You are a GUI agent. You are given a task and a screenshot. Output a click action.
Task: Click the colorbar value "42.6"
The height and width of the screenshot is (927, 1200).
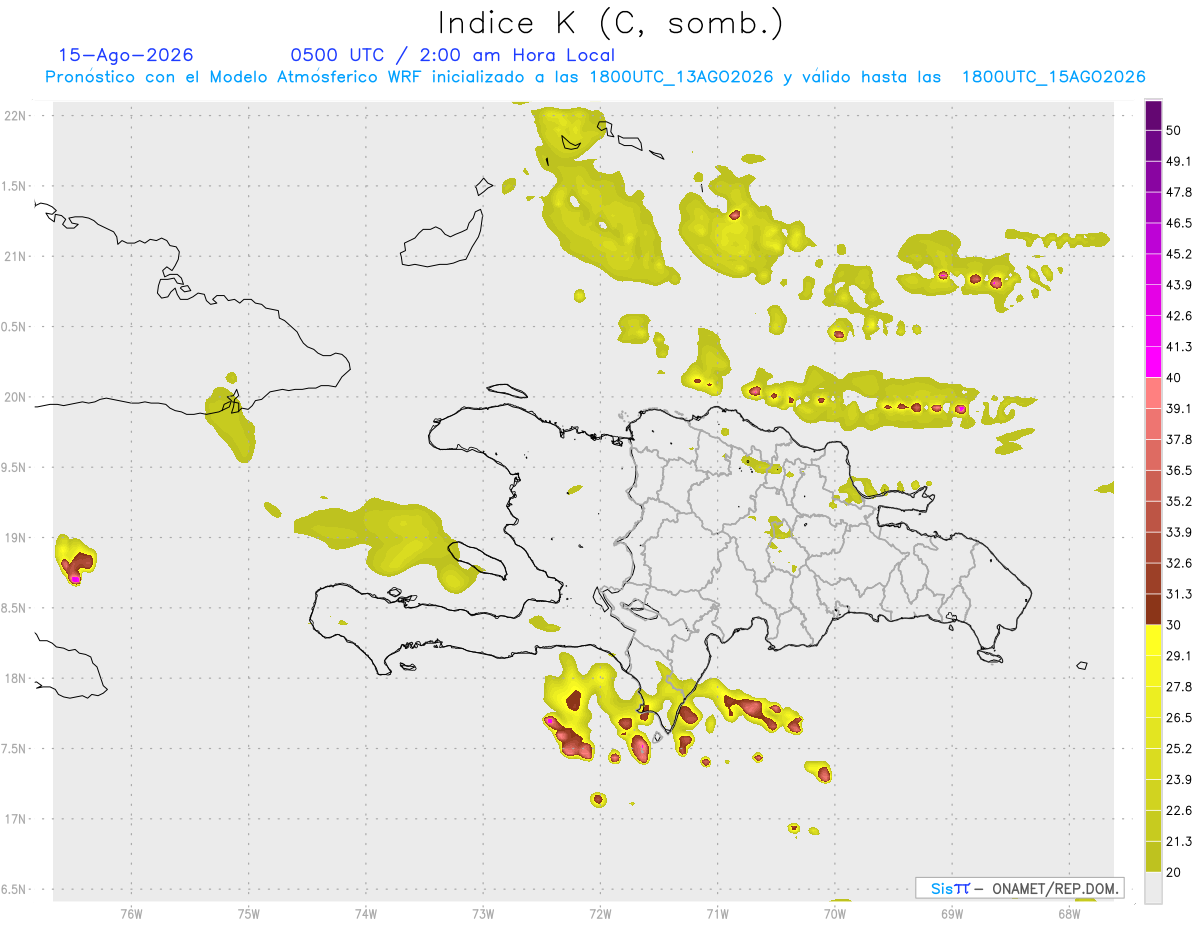point(1179,316)
